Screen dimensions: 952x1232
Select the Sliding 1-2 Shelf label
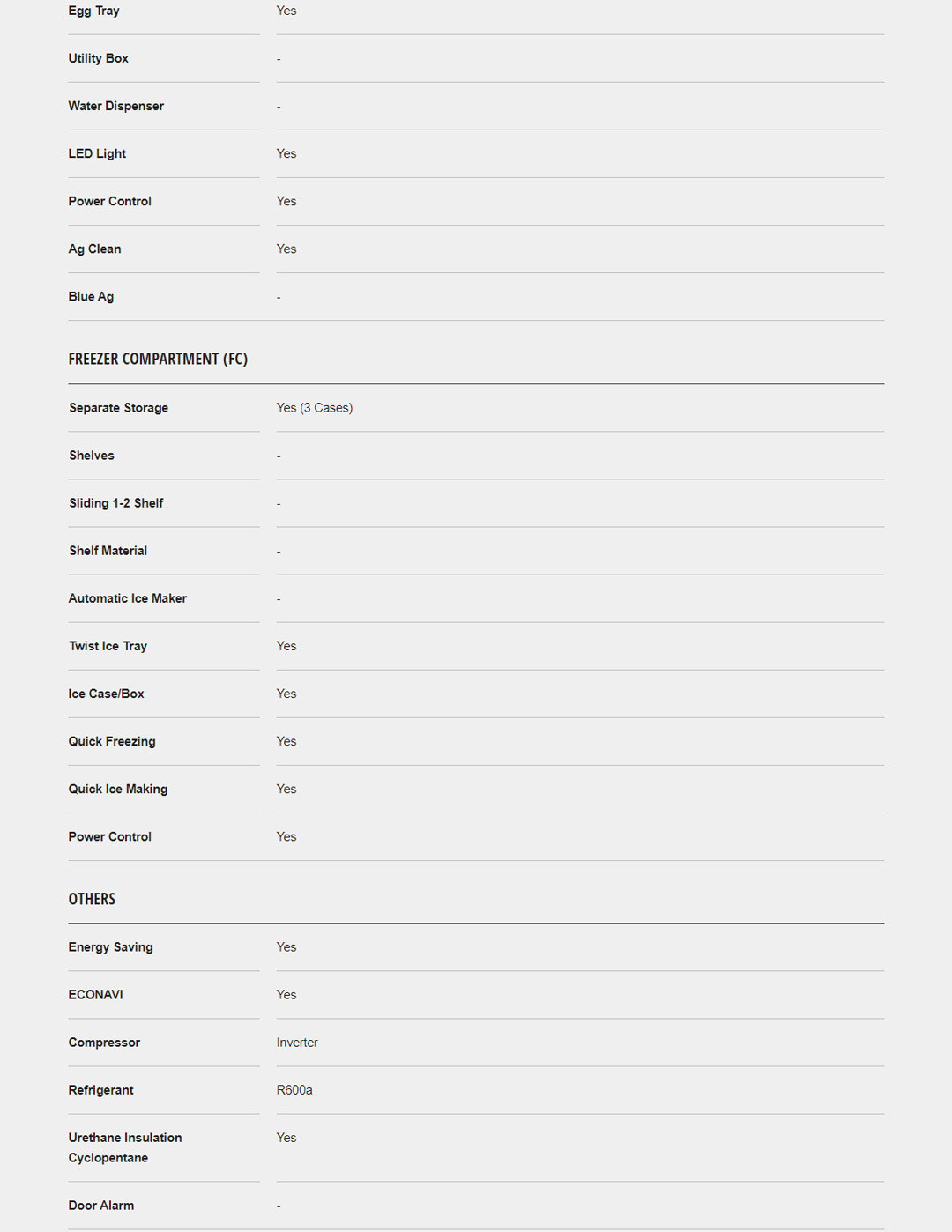(x=116, y=503)
